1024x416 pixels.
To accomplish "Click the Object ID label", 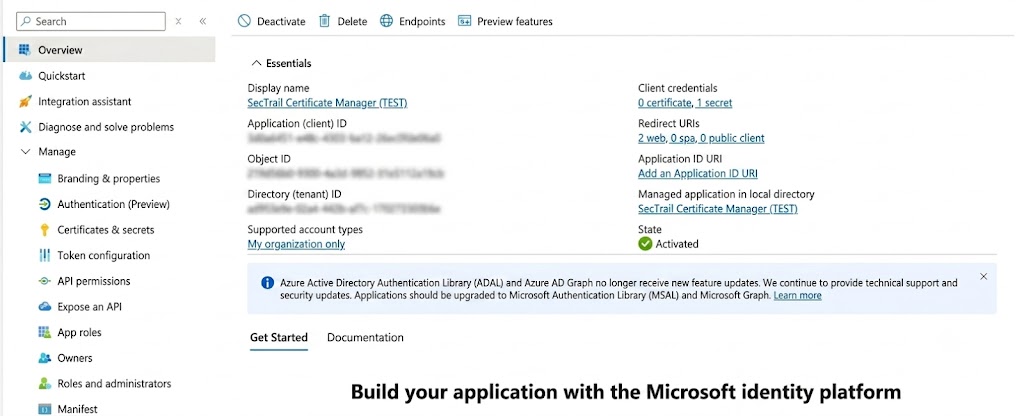I will (269, 159).
